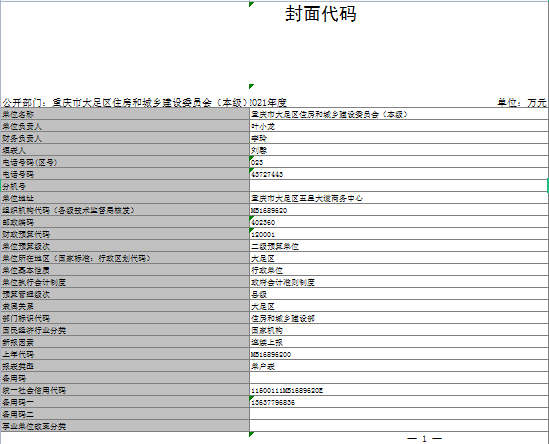Image resolution: width=549 pixels, height=444 pixels.
Task: Click the cell with area code 023
Action: [398, 162]
